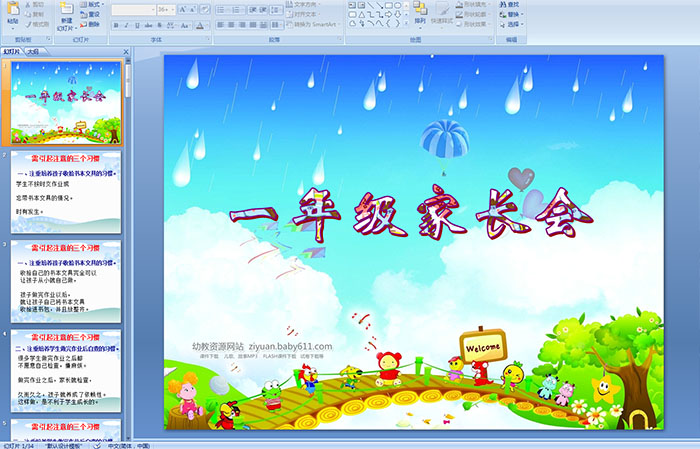Select slide 1 thumbnail 一年级家长会

click(x=66, y=103)
